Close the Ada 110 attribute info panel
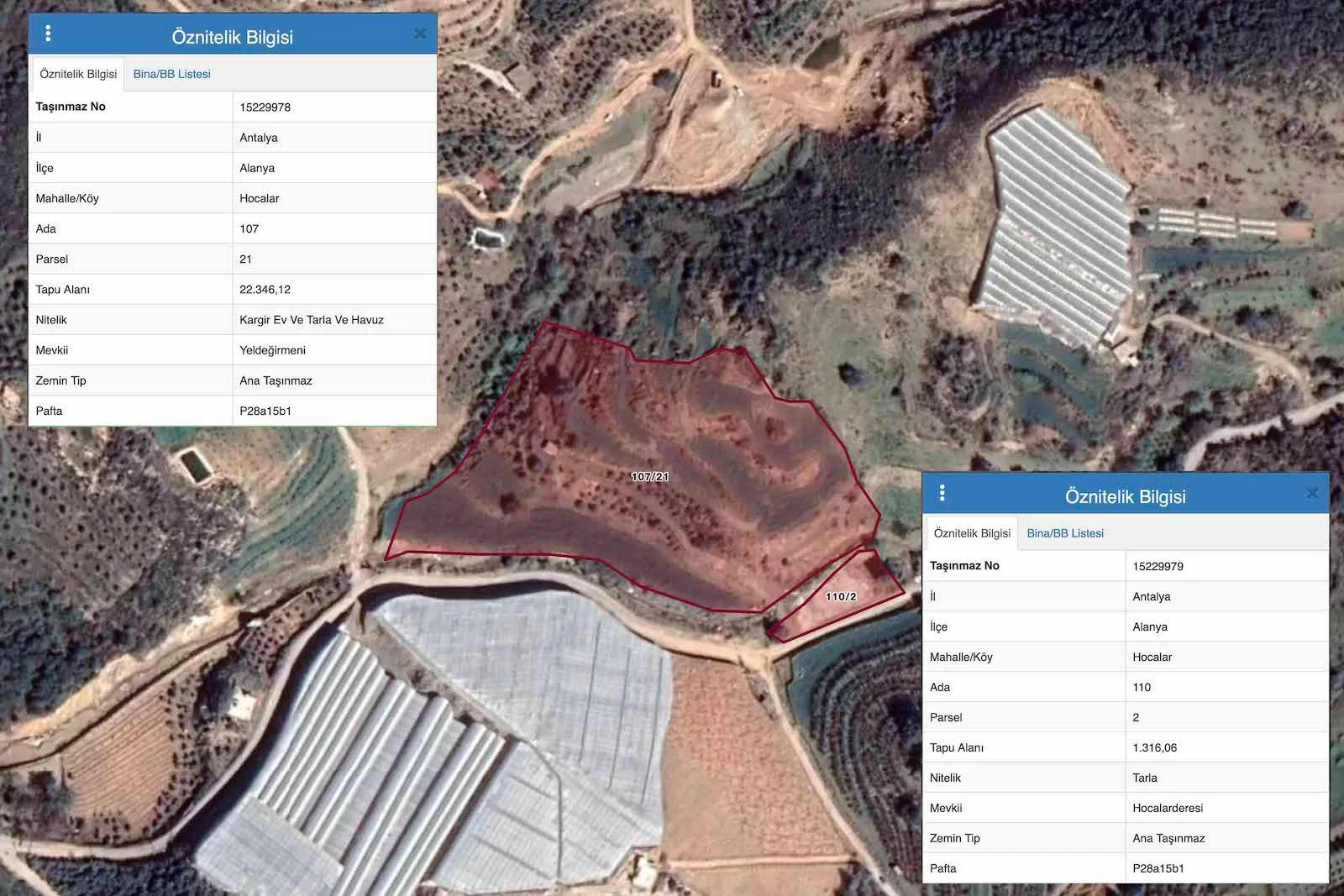1344x896 pixels. (1312, 493)
